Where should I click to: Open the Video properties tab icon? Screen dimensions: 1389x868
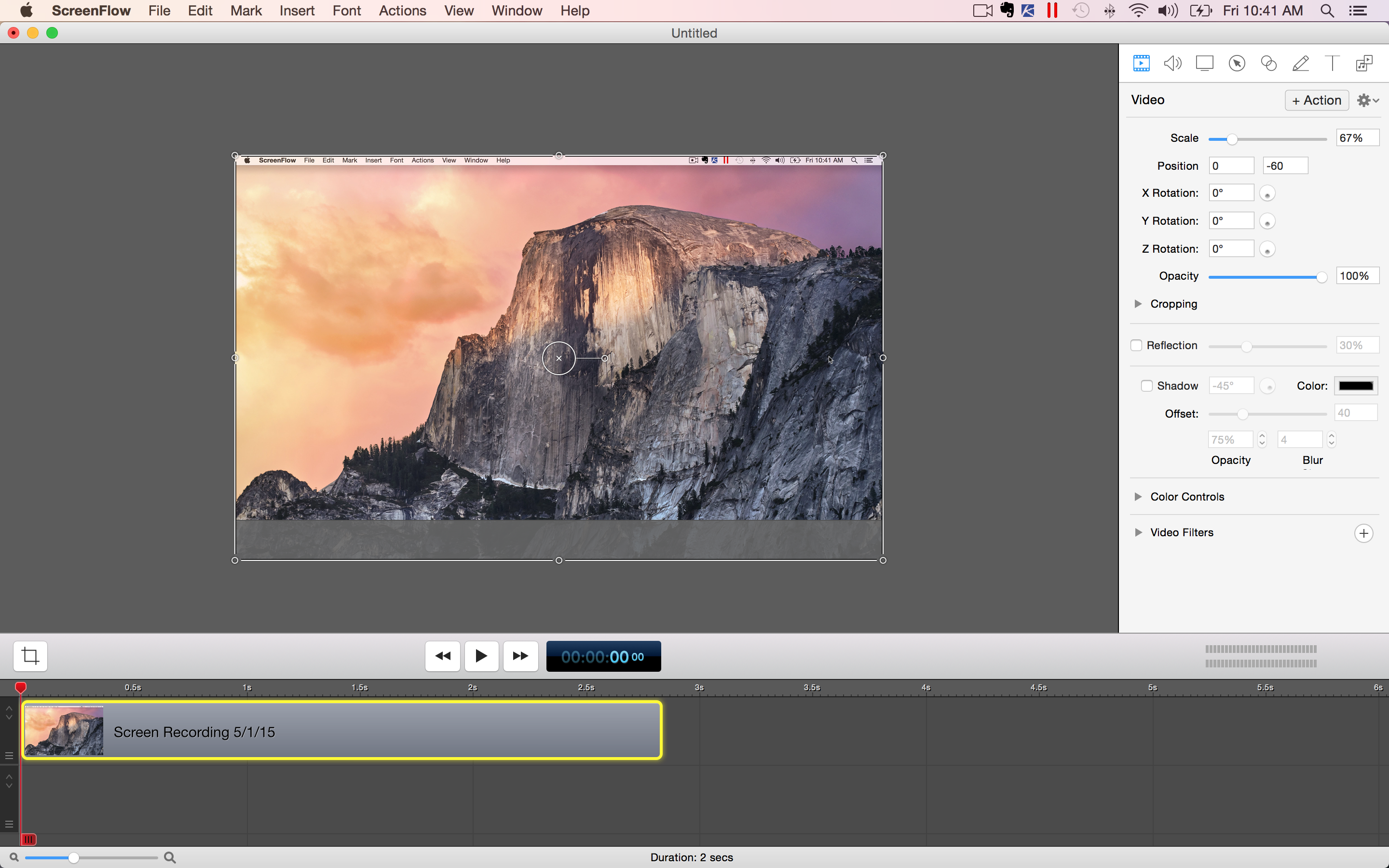point(1141,63)
